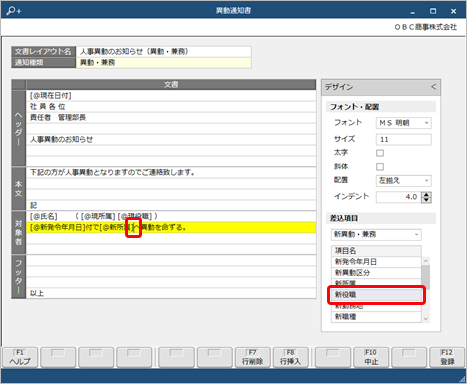Click the search plus icon in title bar
The image size is (467, 384).
[14, 11]
